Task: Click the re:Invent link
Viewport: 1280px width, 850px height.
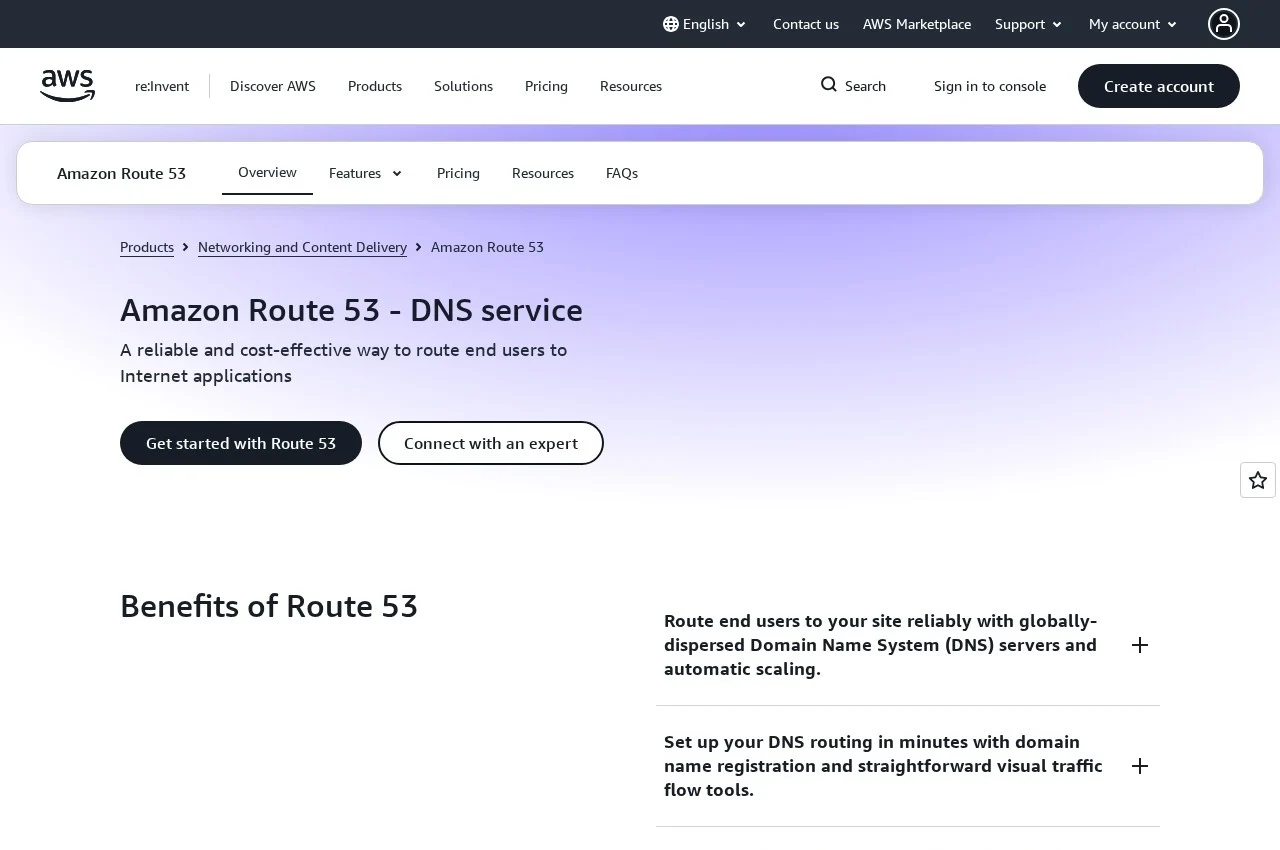Action: 162,86
